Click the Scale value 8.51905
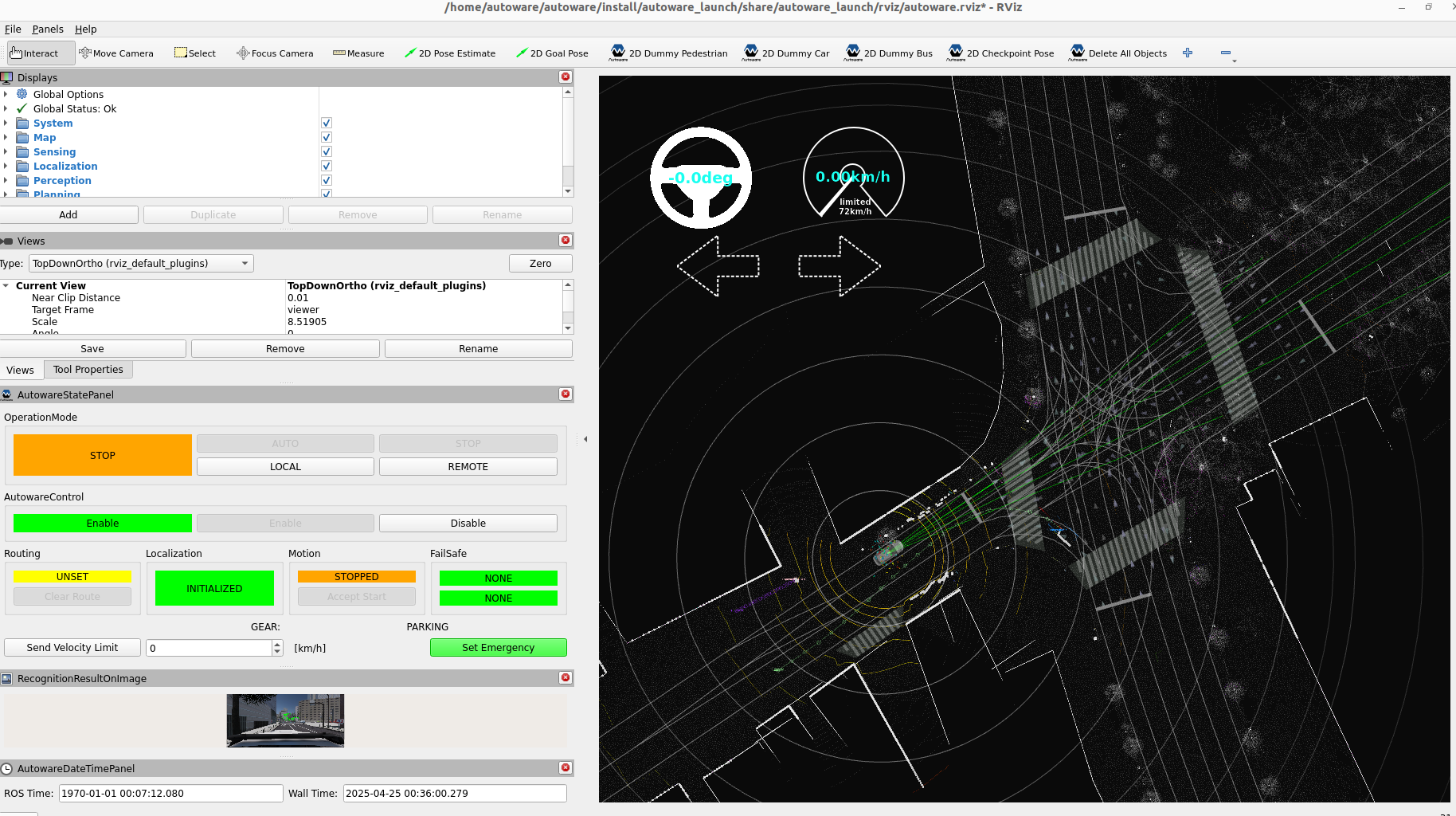 coord(307,322)
